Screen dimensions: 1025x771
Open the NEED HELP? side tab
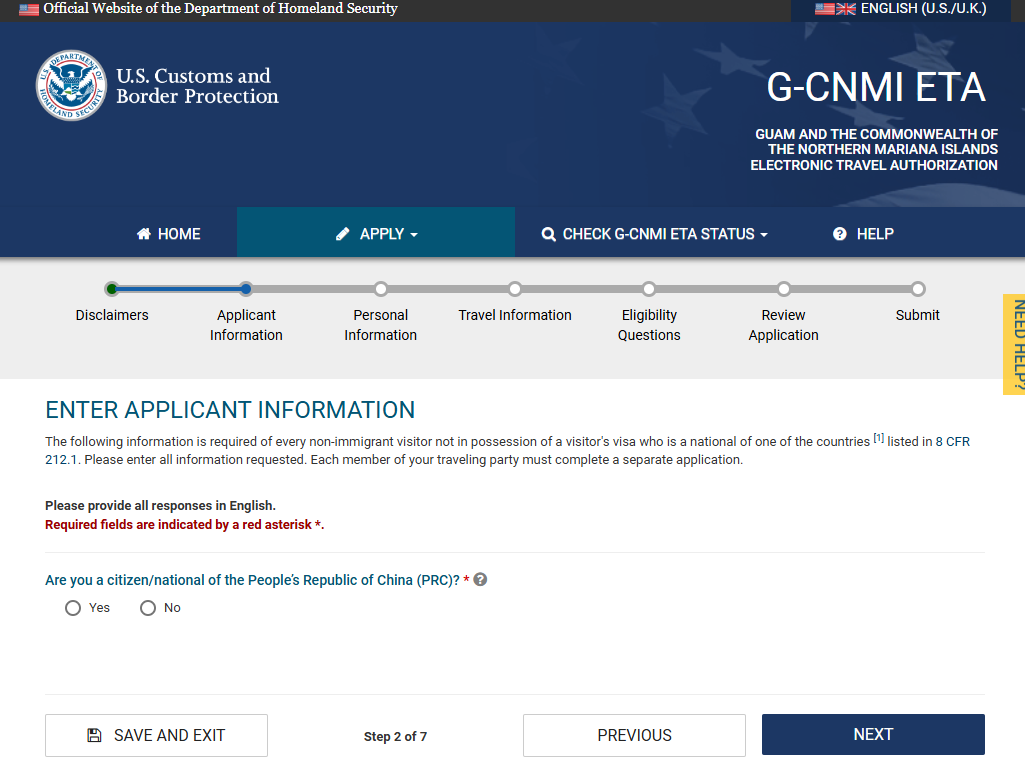pos(1015,345)
